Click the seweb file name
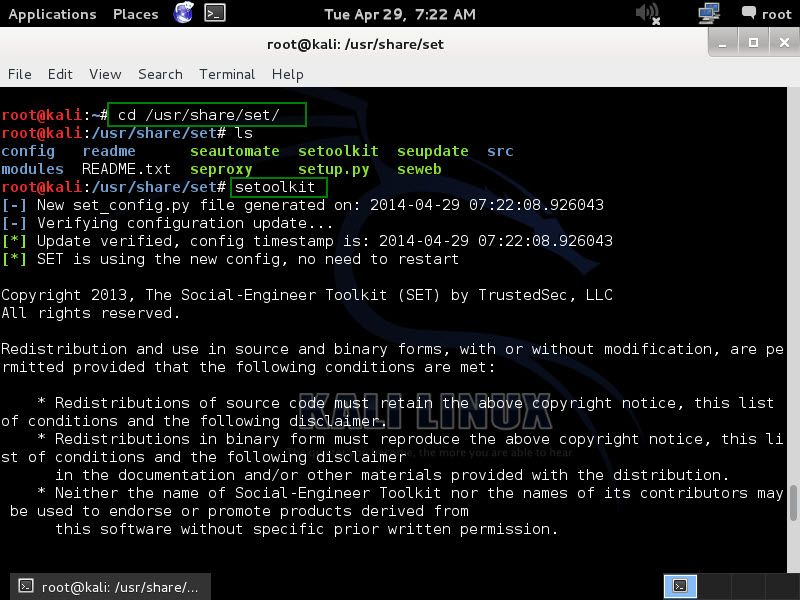 tap(419, 169)
